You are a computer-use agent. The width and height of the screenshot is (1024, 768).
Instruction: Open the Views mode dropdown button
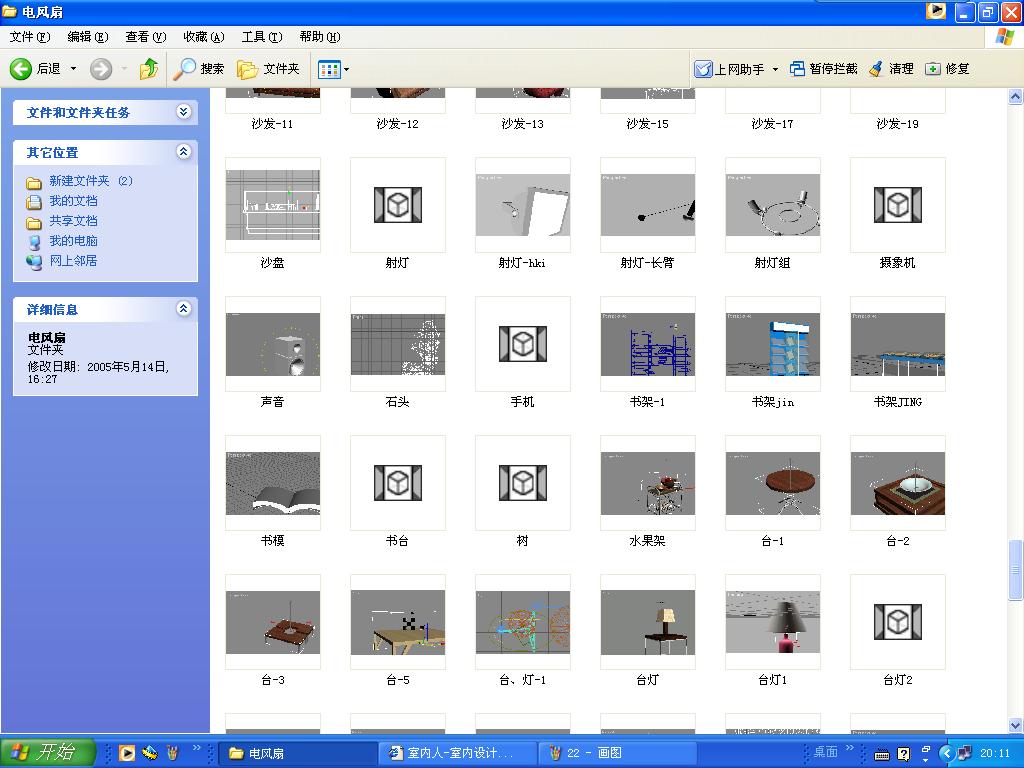point(333,69)
